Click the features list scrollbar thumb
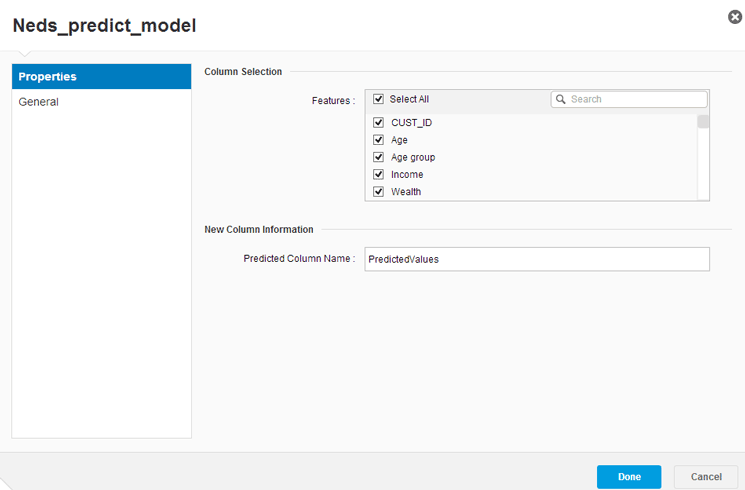The height and width of the screenshot is (490, 745). pos(703,122)
